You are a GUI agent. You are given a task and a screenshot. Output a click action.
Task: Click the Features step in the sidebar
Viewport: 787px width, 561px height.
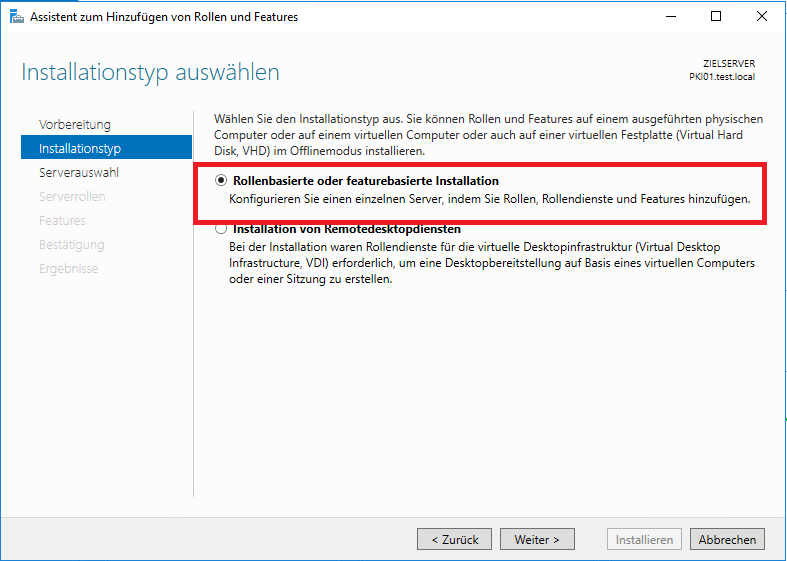coord(62,220)
